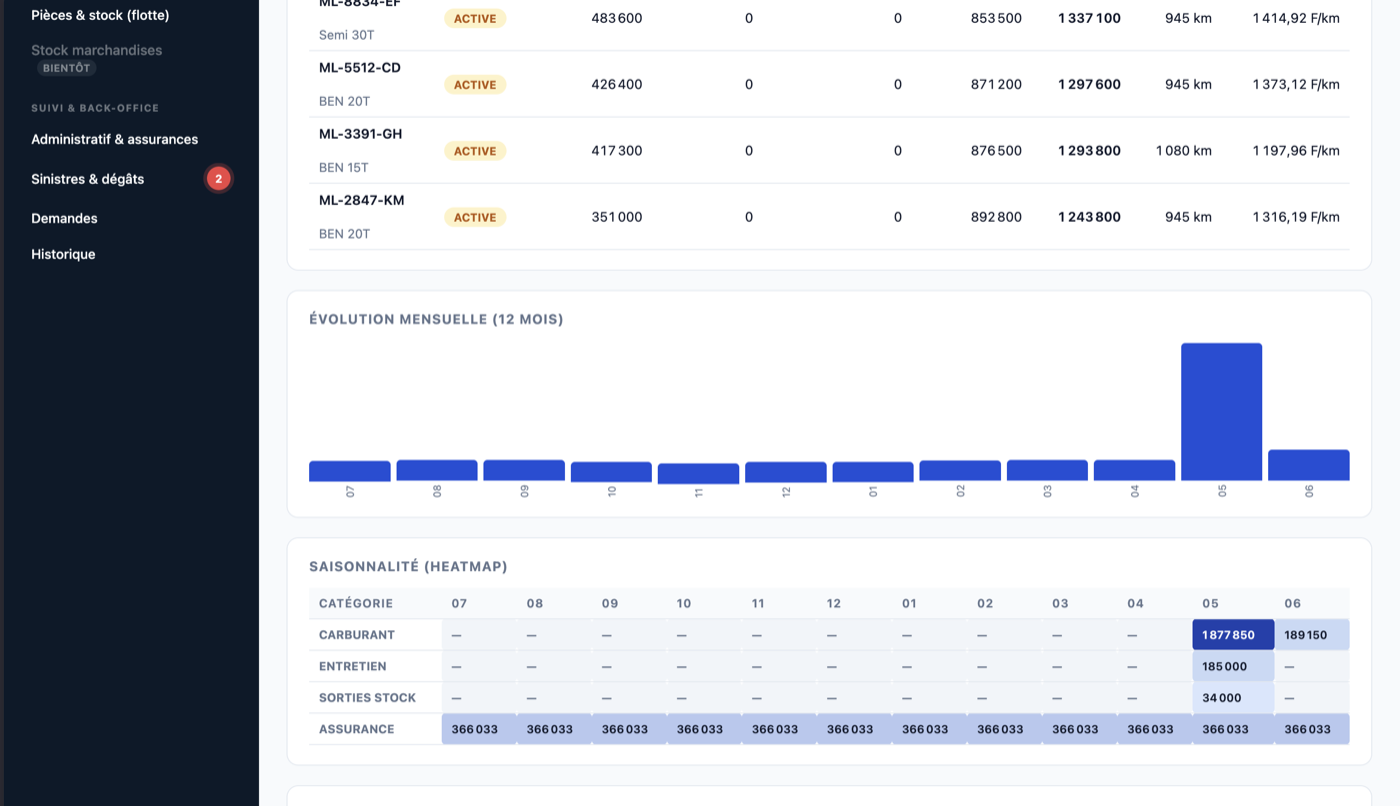
Task: Select the bold total 1 297 600
Action: point(1089,85)
